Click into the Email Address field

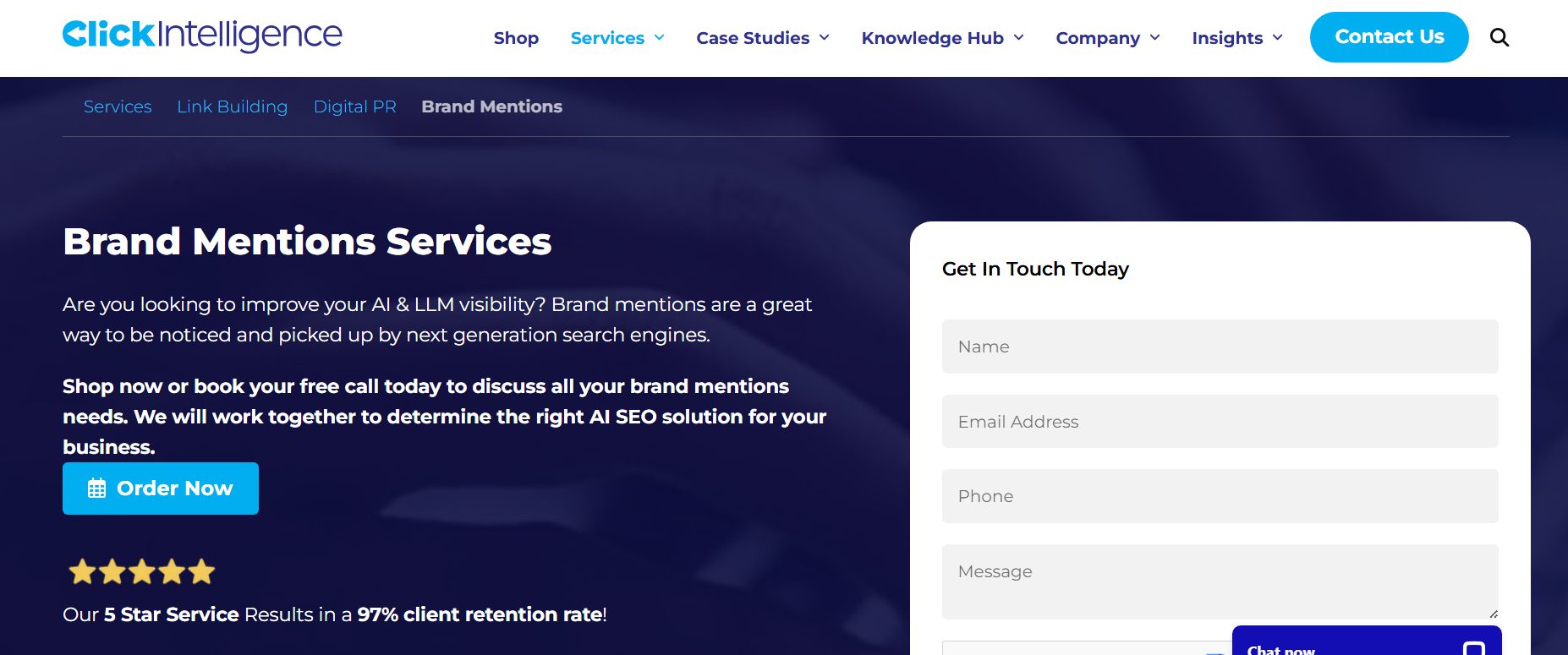click(1219, 421)
